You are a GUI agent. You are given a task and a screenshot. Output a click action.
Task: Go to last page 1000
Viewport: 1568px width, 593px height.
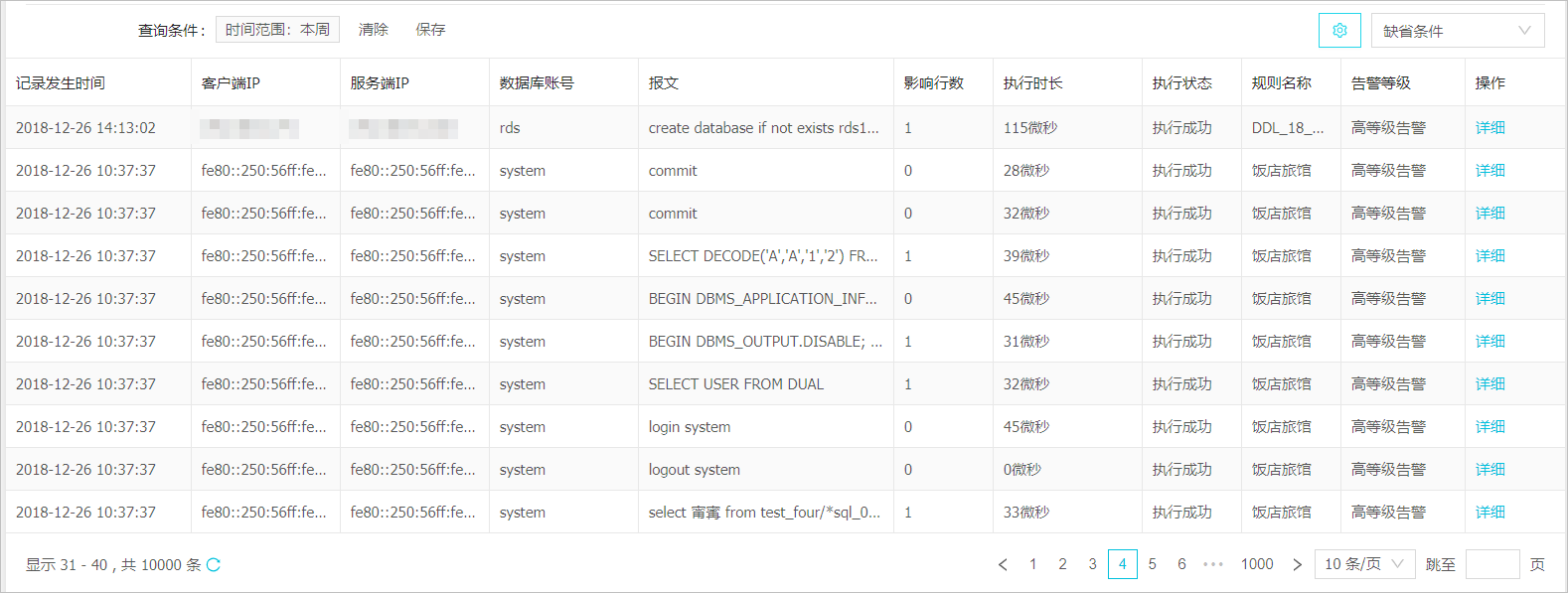pos(1257,564)
